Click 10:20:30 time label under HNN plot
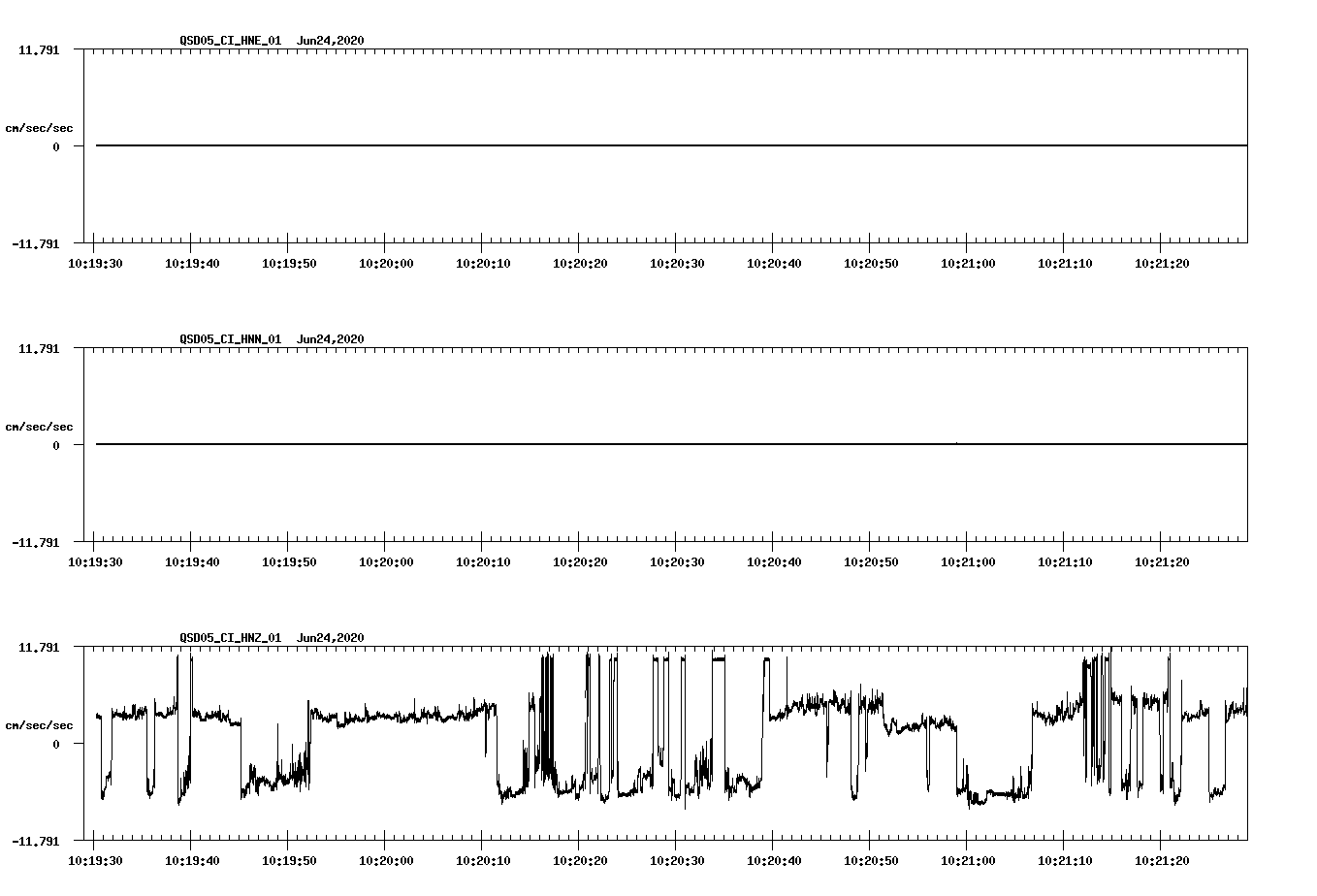This screenshot has width=1317, height=896. pyautogui.click(x=677, y=561)
